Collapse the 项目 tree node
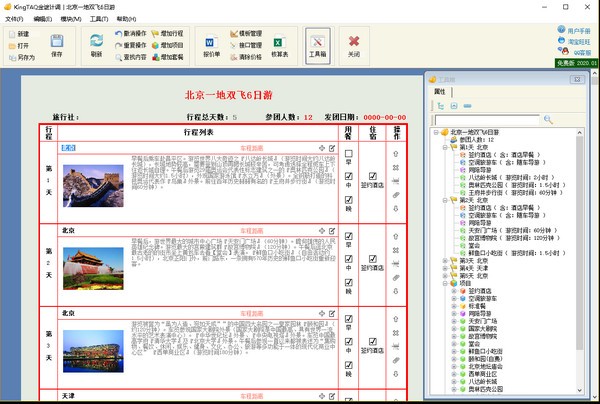Image resolution: width=600 pixels, height=404 pixels. click(x=445, y=283)
